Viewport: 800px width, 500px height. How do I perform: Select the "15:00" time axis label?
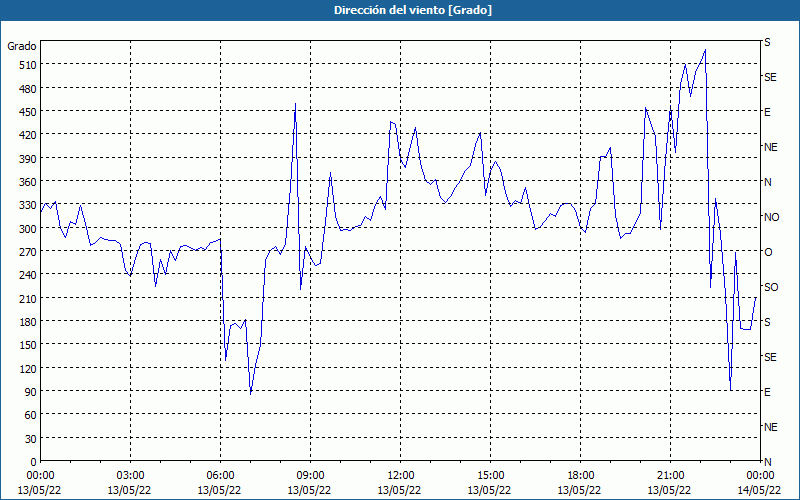[490, 476]
